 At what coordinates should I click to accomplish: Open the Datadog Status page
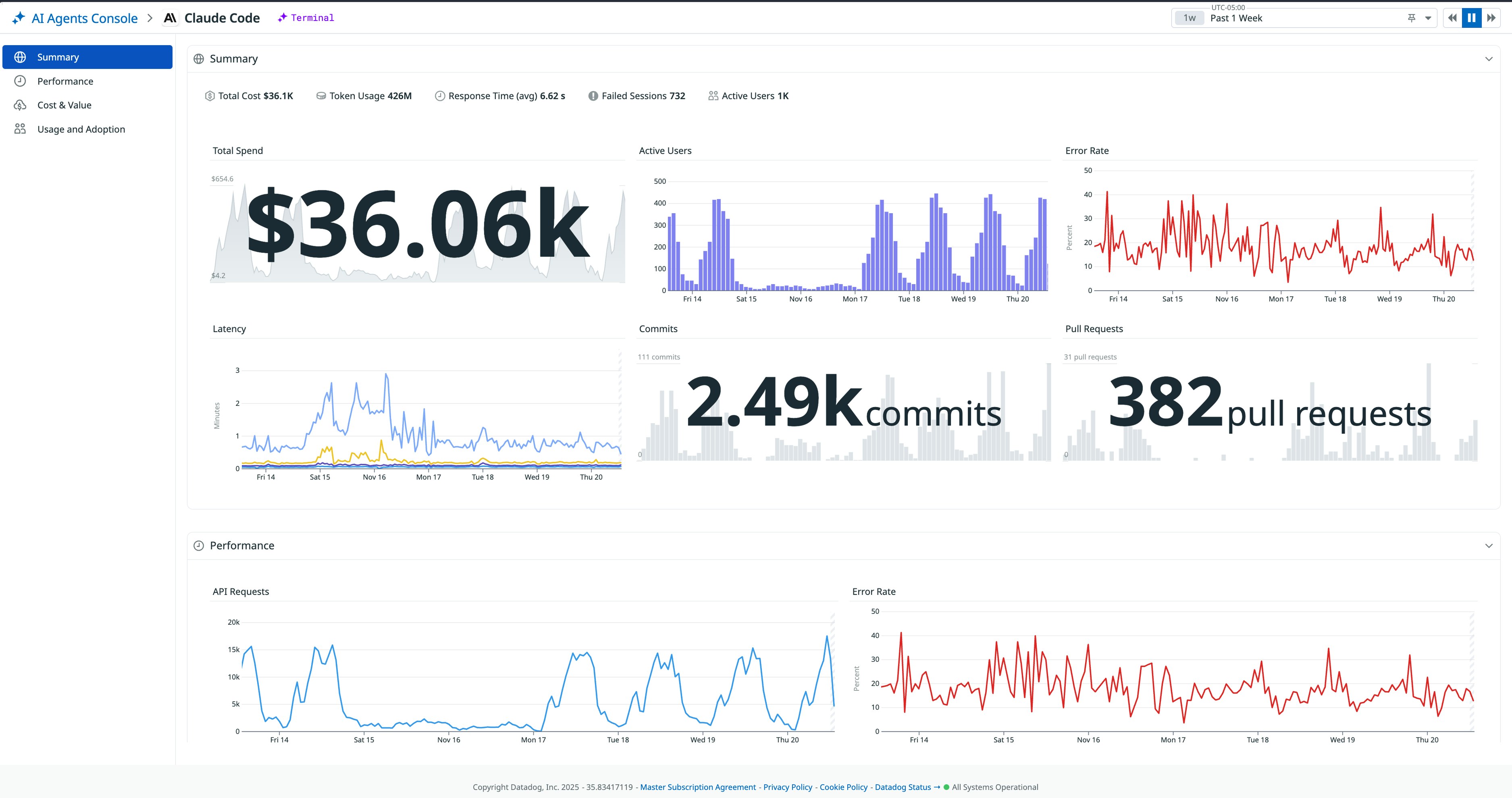click(x=903, y=787)
